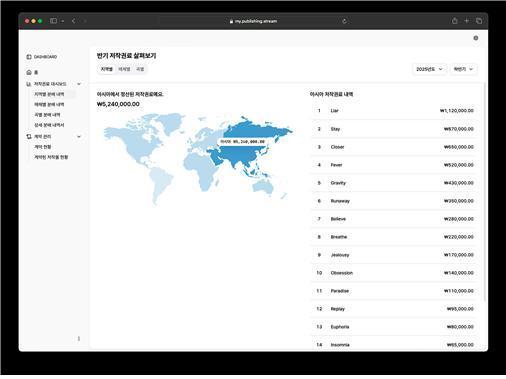This screenshot has height=379, width=506.
Task: Toggle the Safari sidebar icon
Action: (53, 21)
